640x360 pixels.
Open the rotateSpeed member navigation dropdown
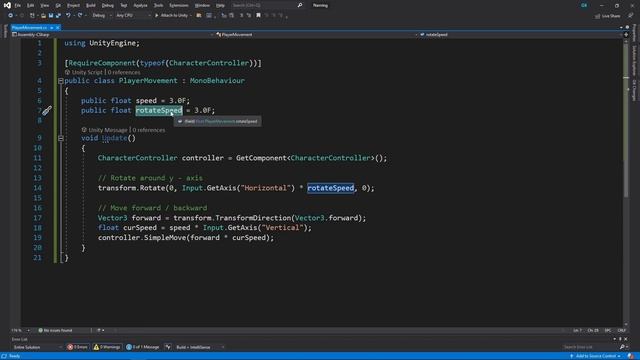[520, 35]
